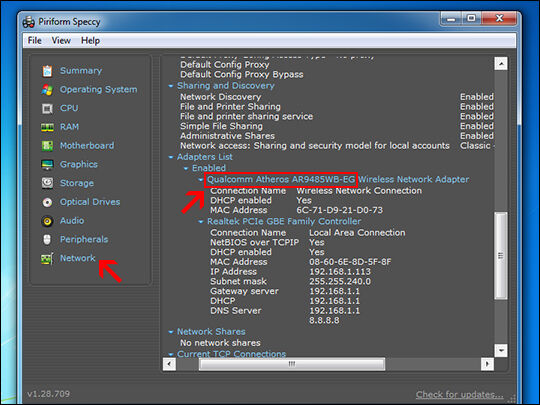540x405 pixels.
Task: Maximize the Speccy window
Action: pos(471,19)
